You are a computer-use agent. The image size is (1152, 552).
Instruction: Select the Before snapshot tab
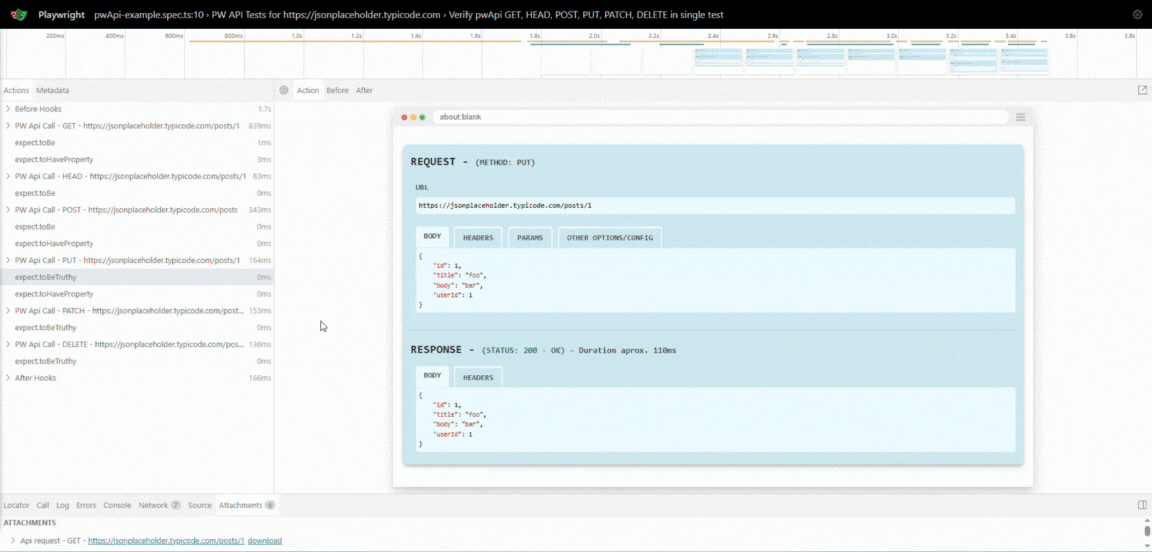[x=337, y=90]
